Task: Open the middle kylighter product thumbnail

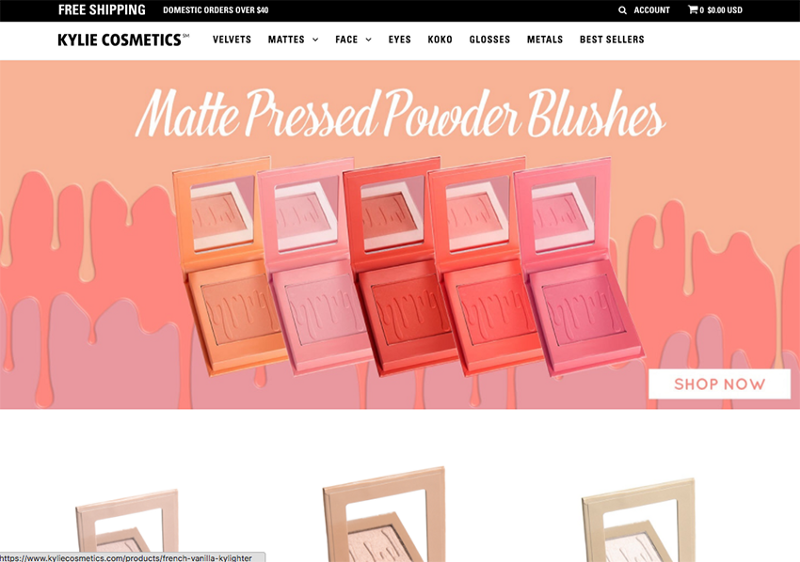Action: tap(385, 514)
